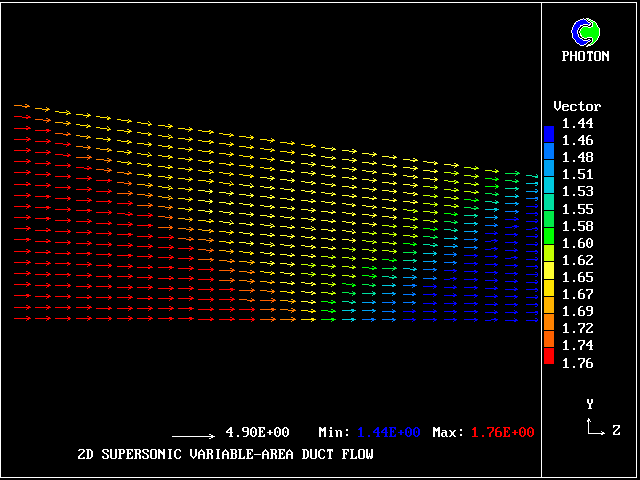The image size is (640, 480).
Task: Click the 1.76 legend value
Action: [577, 363]
